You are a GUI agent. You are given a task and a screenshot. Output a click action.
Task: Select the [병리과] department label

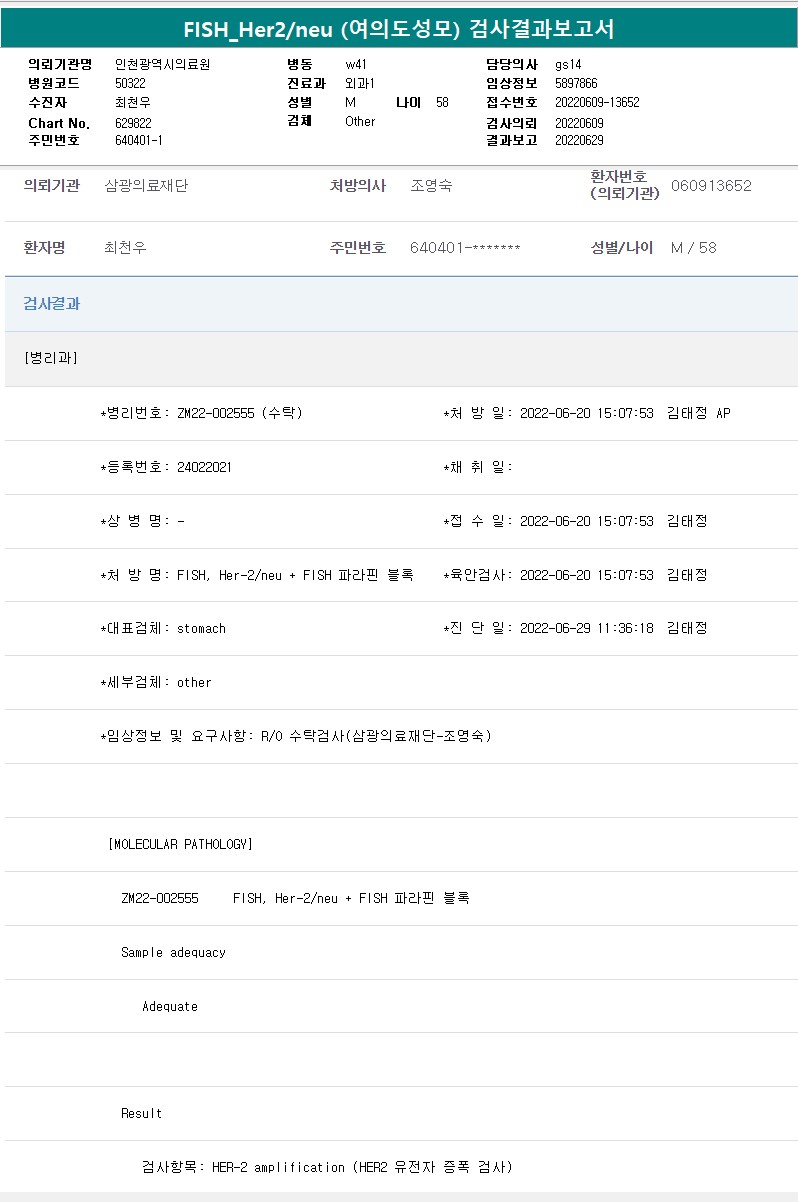pyautogui.click(x=50, y=358)
